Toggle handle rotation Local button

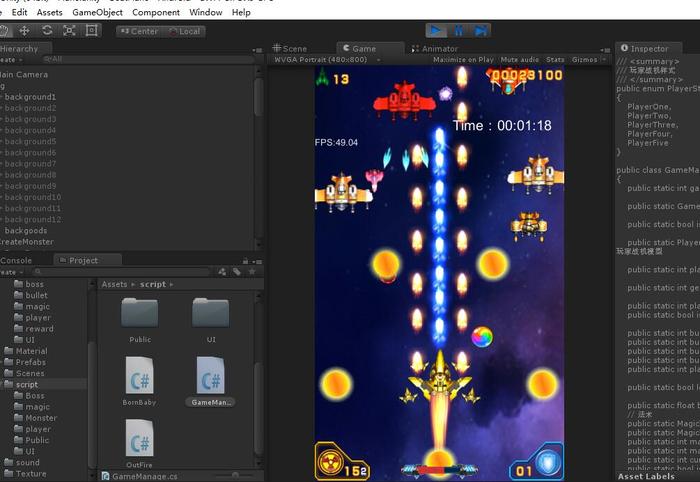pos(184,31)
